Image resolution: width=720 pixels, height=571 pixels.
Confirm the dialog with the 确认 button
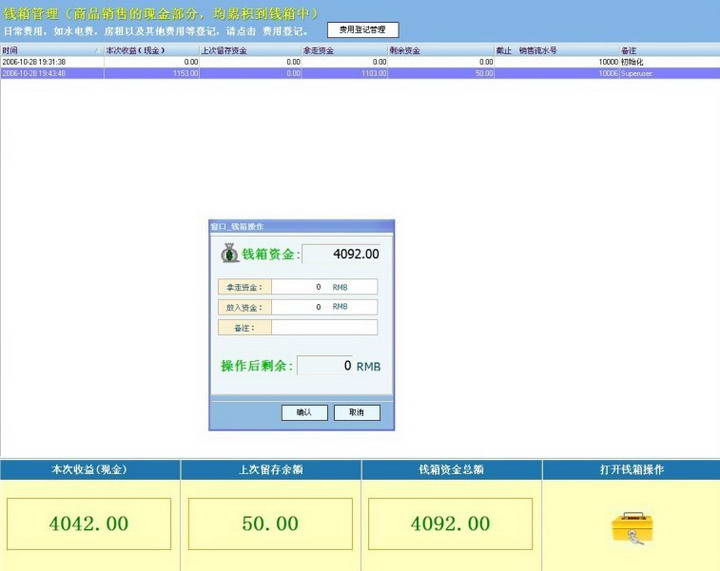[304, 412]
